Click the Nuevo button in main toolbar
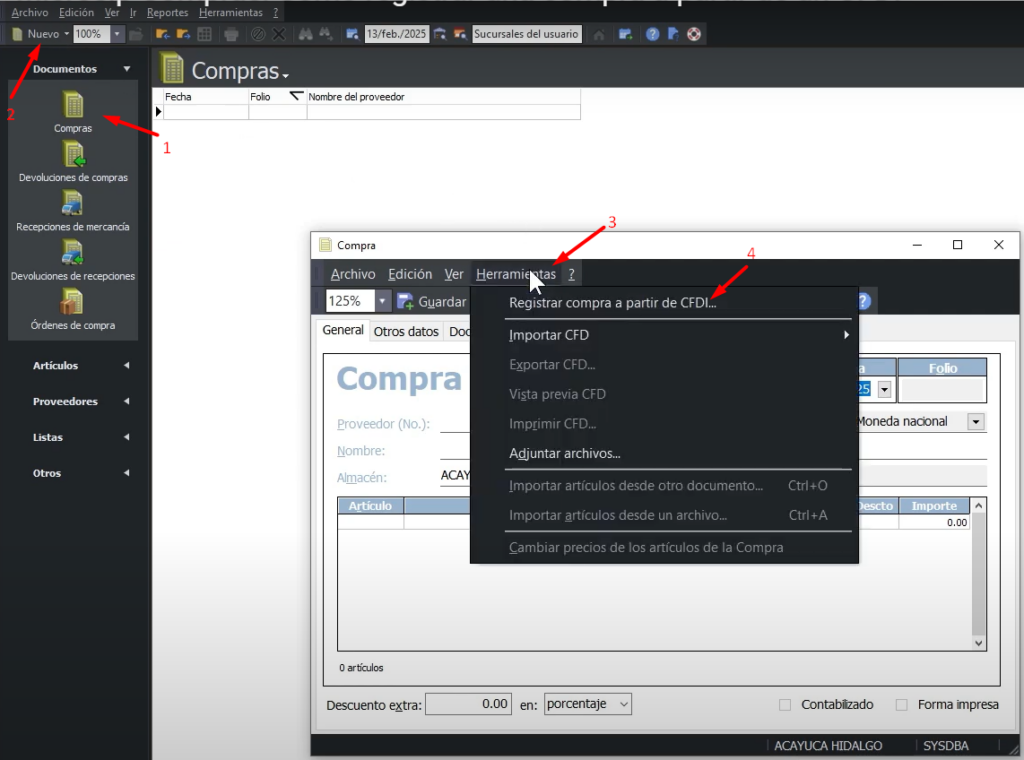 pos(41,34)
